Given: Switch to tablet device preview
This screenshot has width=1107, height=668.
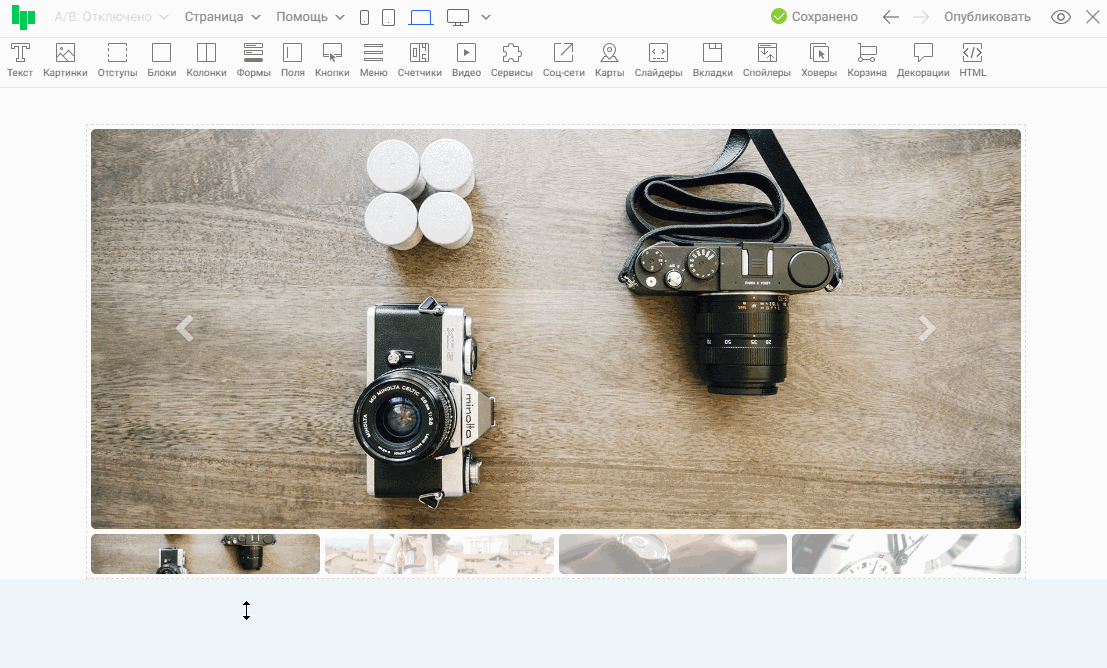Looking at the screenshot, I should pyautogui.click(x=388, y=17).
